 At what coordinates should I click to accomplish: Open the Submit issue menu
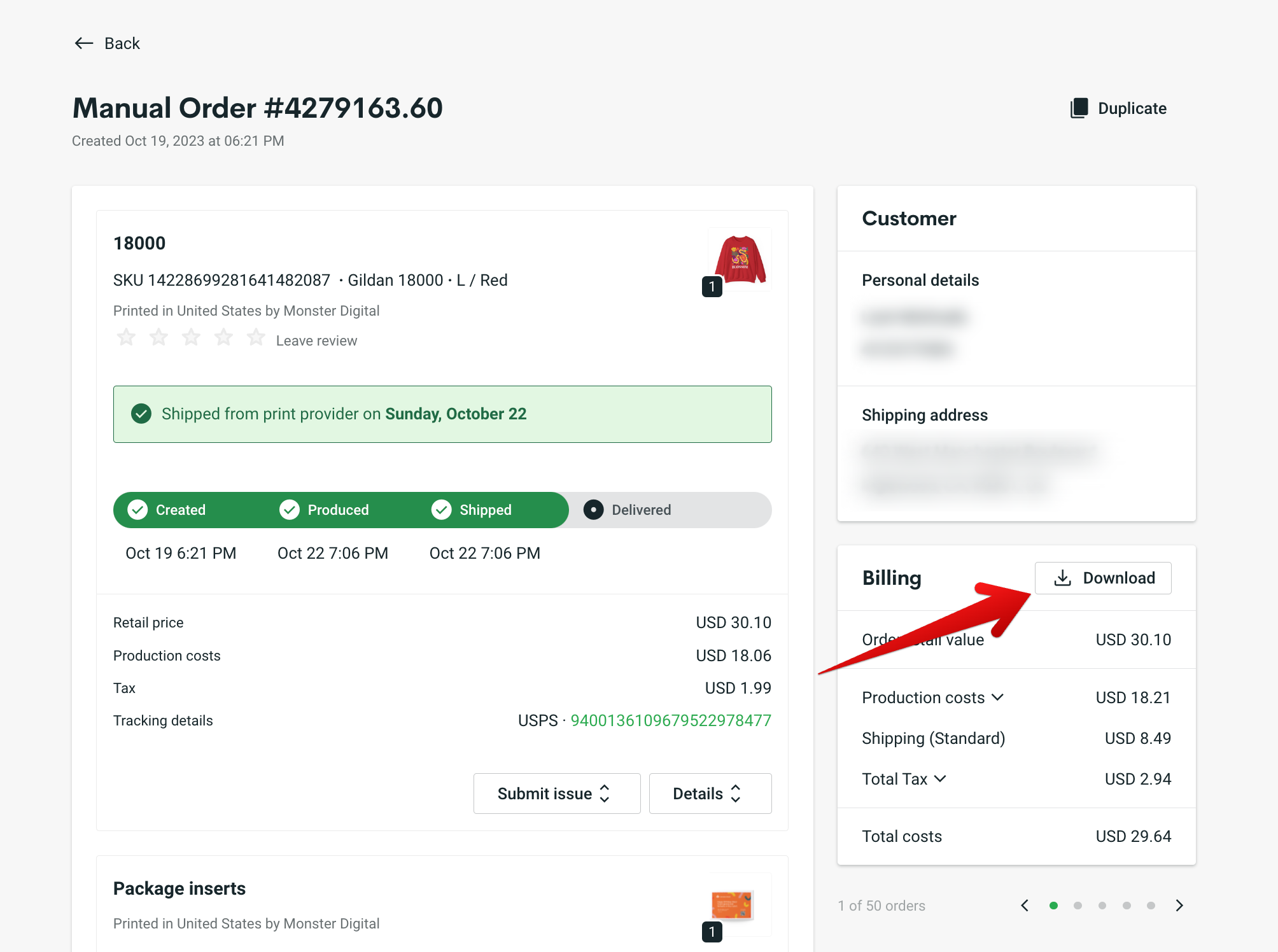(x=556, y=793)
